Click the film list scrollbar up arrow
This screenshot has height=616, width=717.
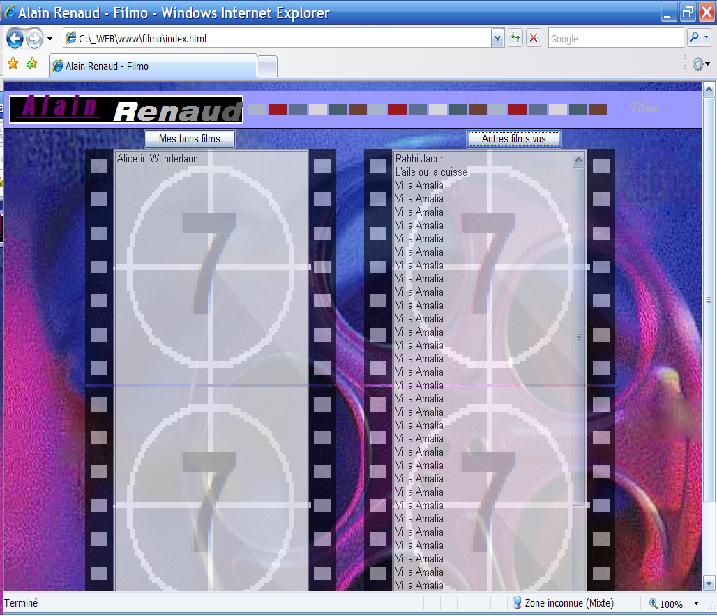pos(578,159)
